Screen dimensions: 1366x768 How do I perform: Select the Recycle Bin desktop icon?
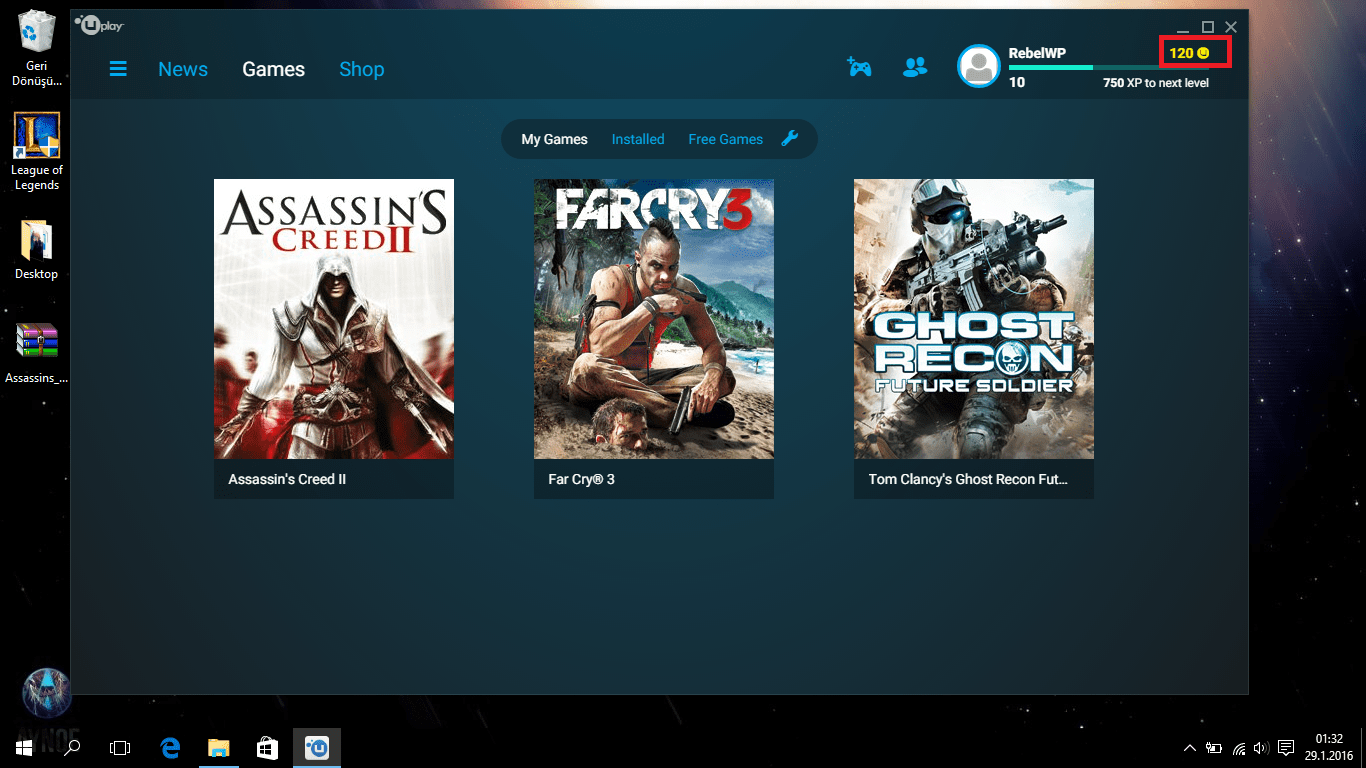[x=37, y=47]
